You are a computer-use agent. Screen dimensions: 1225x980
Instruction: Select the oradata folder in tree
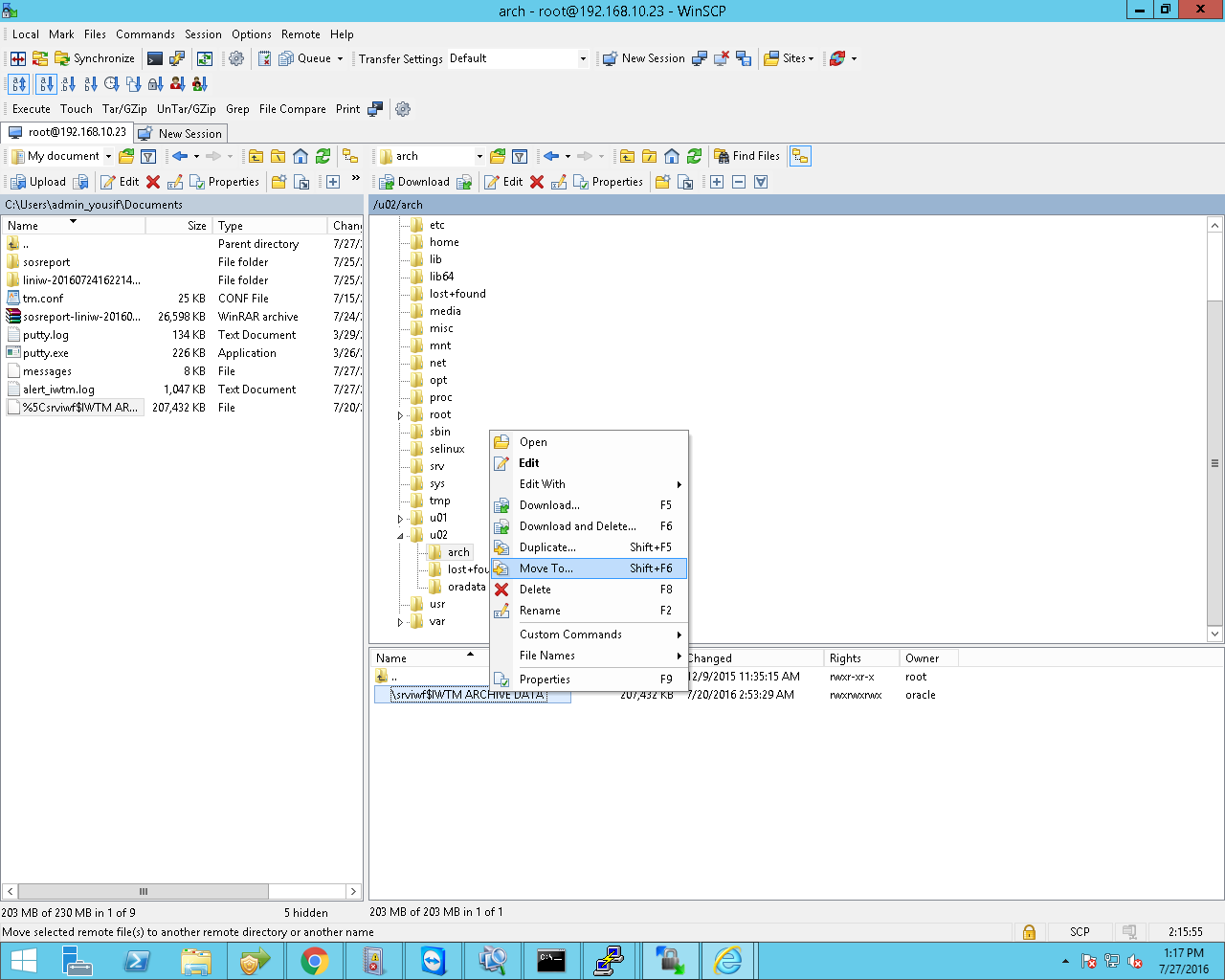click(466, 587)
